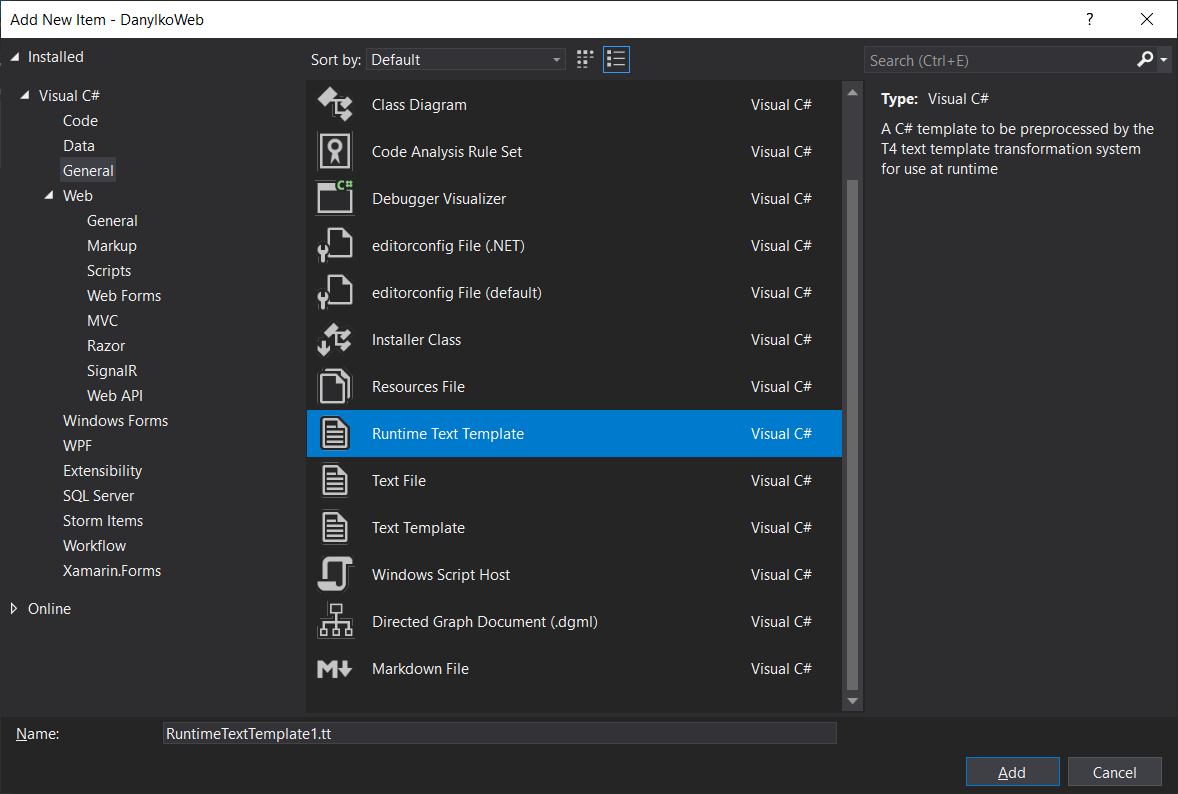Select the MVC category
Screen dimensions: 1178x794
point(102,321)
